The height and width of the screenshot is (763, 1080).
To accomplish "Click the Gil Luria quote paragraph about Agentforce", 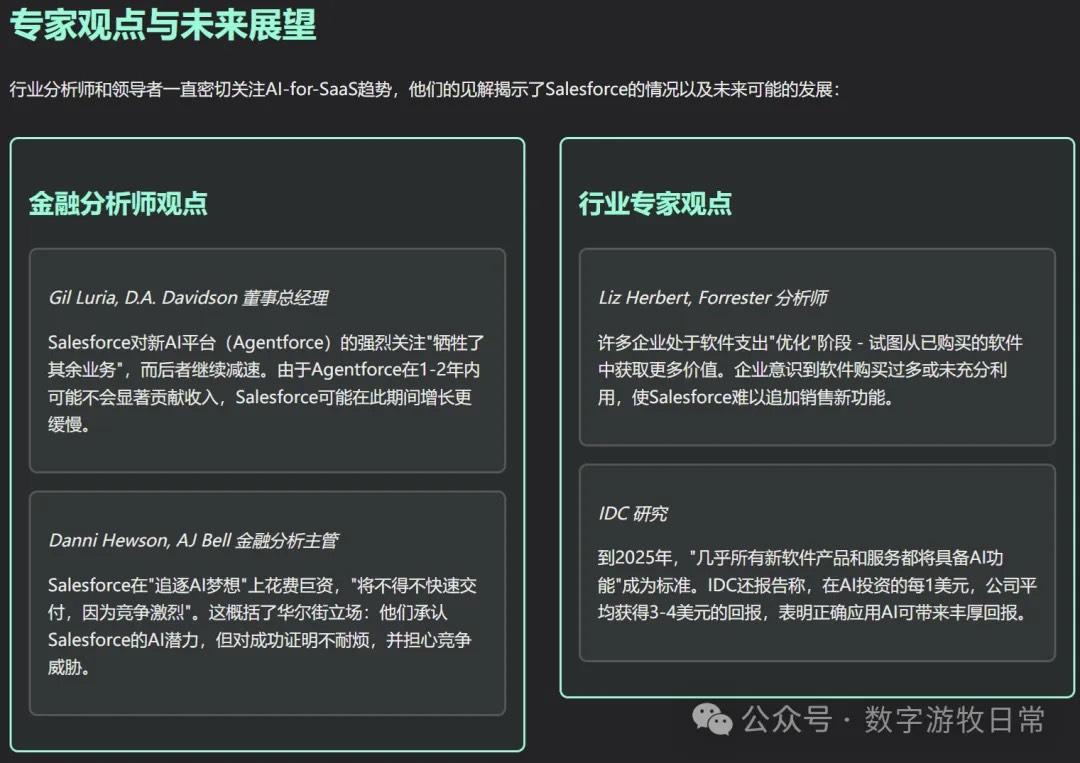I will pos(266,384).
